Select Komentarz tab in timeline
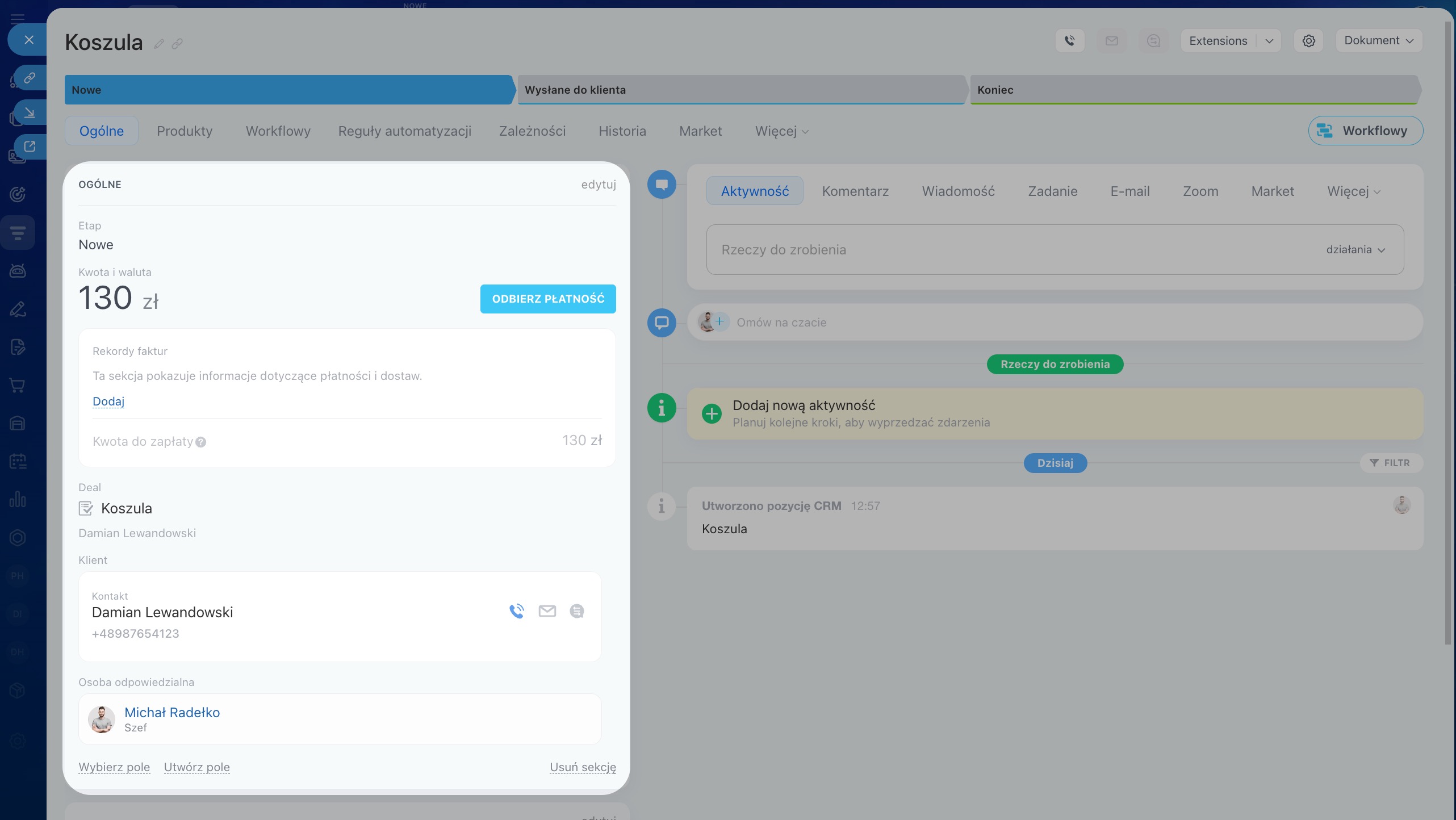 855,191
